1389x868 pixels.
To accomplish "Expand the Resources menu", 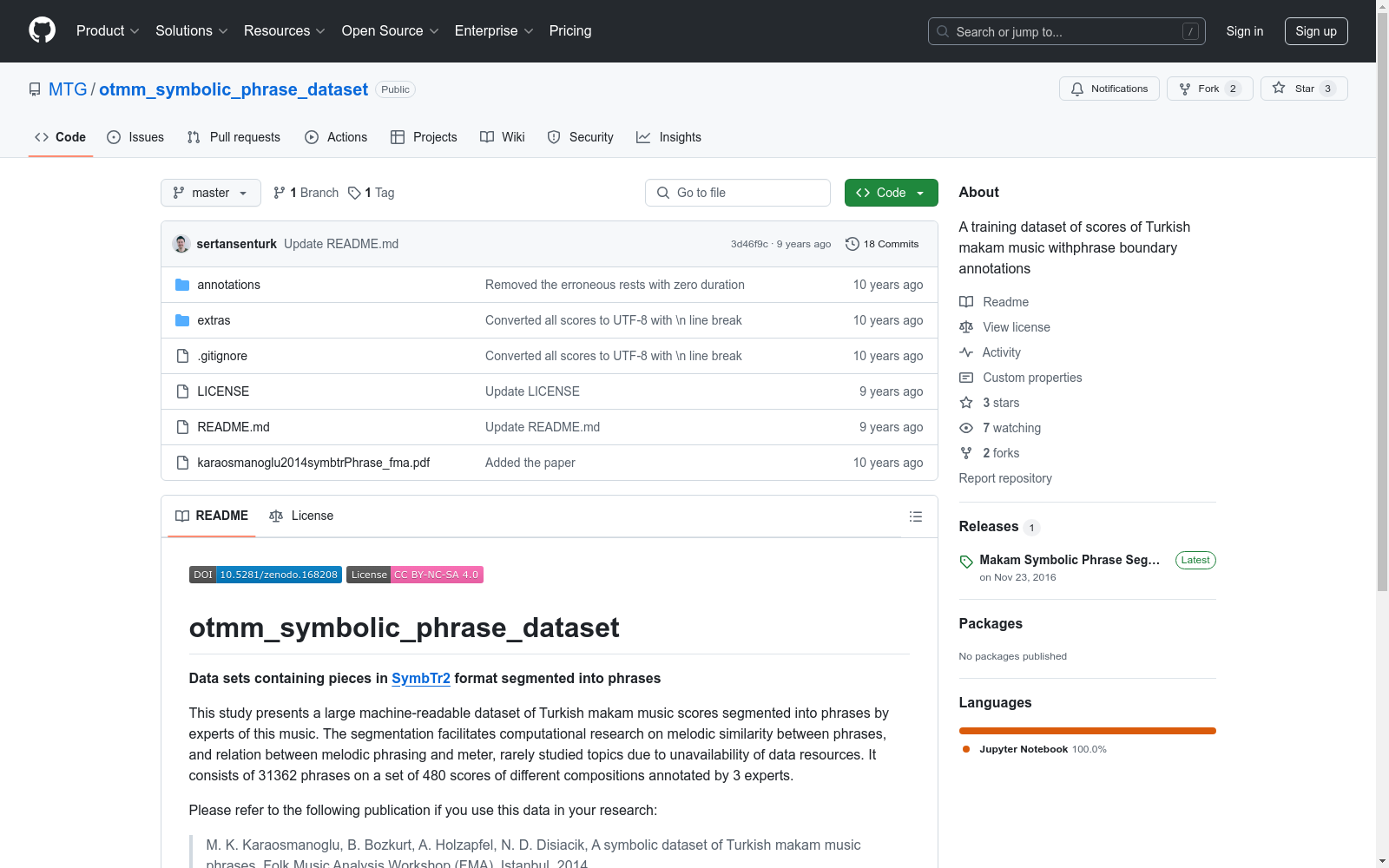I will coord(285,31).
